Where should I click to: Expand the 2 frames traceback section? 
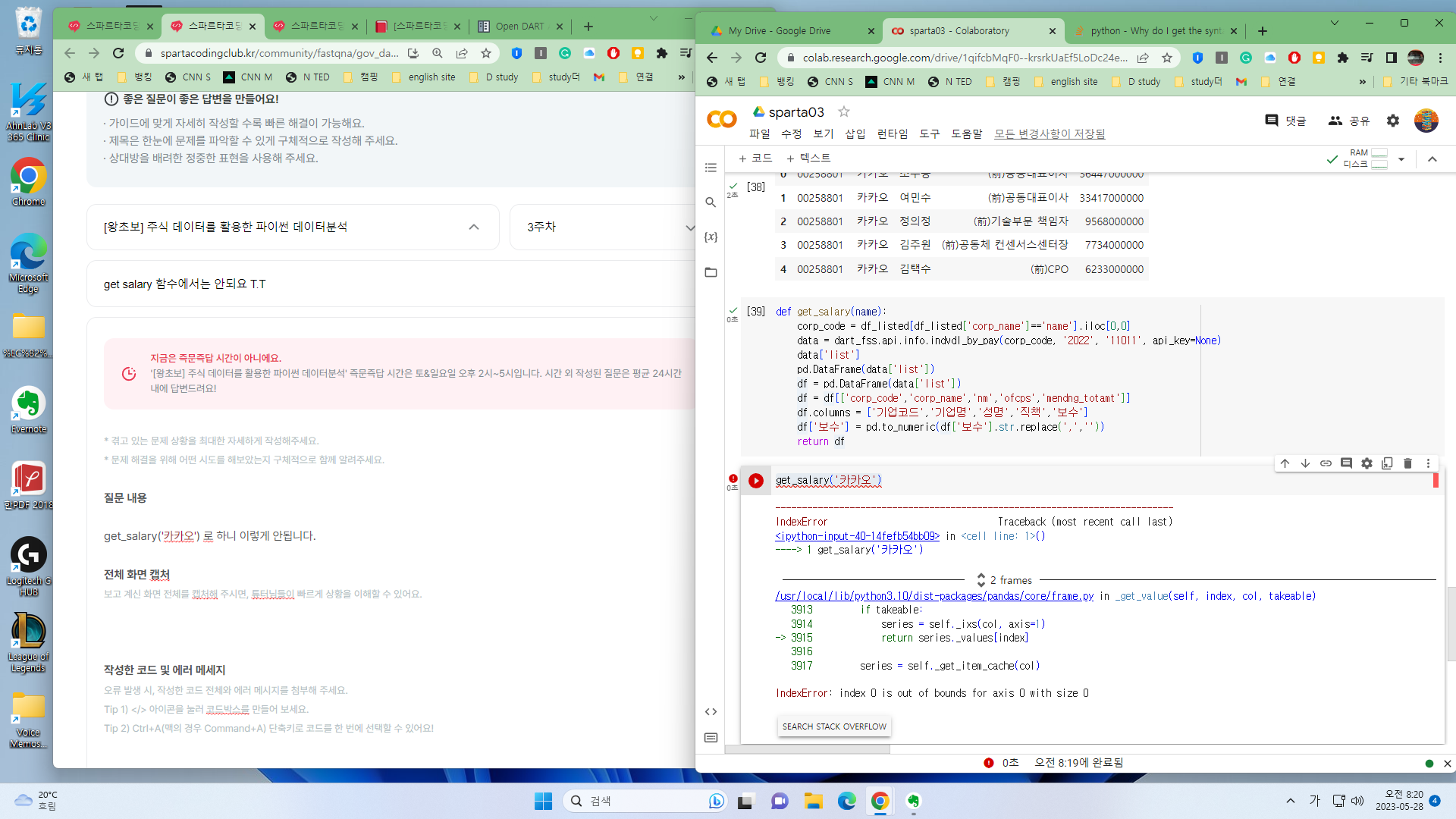pos(1005,580)
